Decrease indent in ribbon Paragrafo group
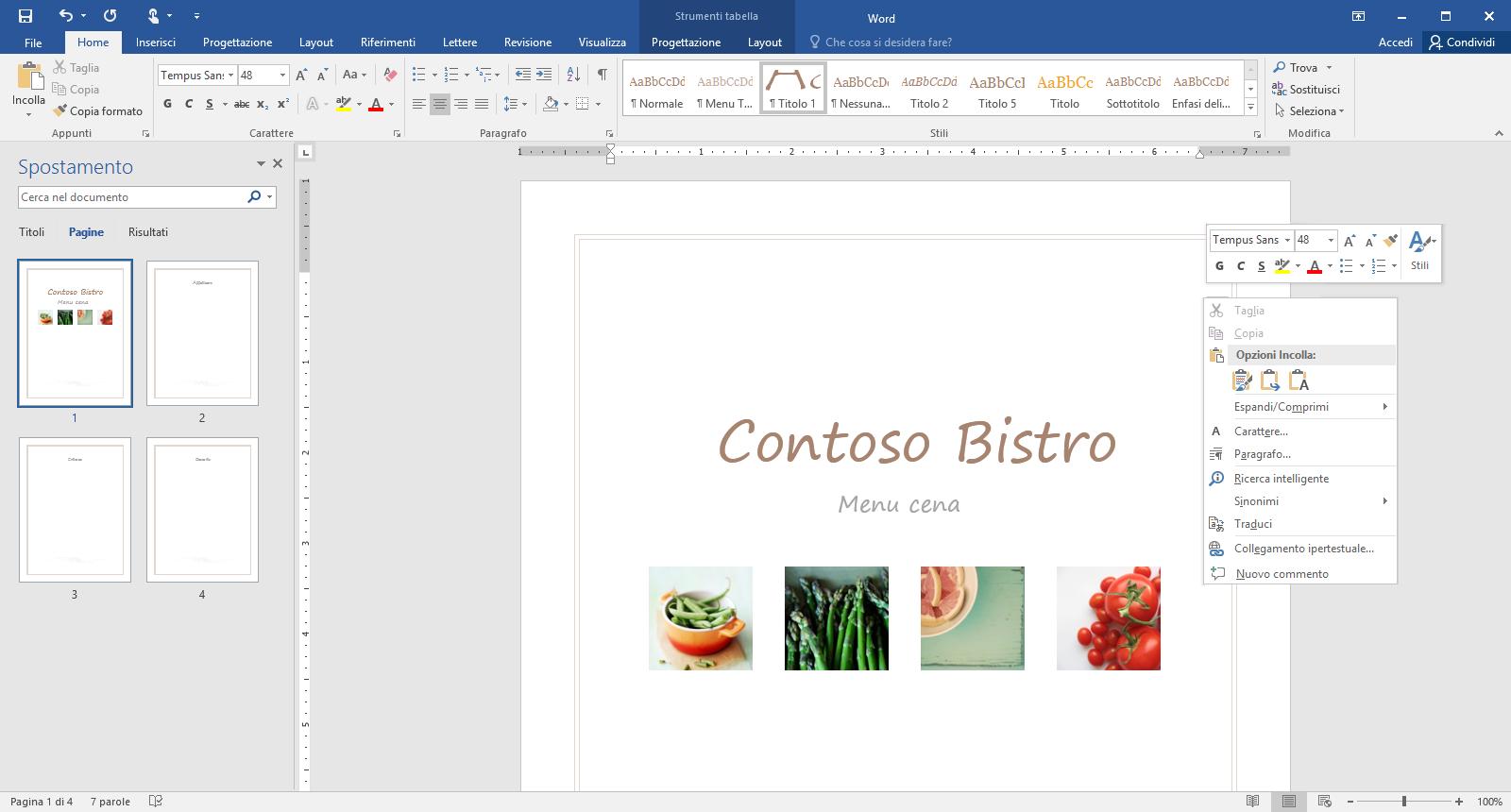 pyautogui.click(x=522, y=75)
